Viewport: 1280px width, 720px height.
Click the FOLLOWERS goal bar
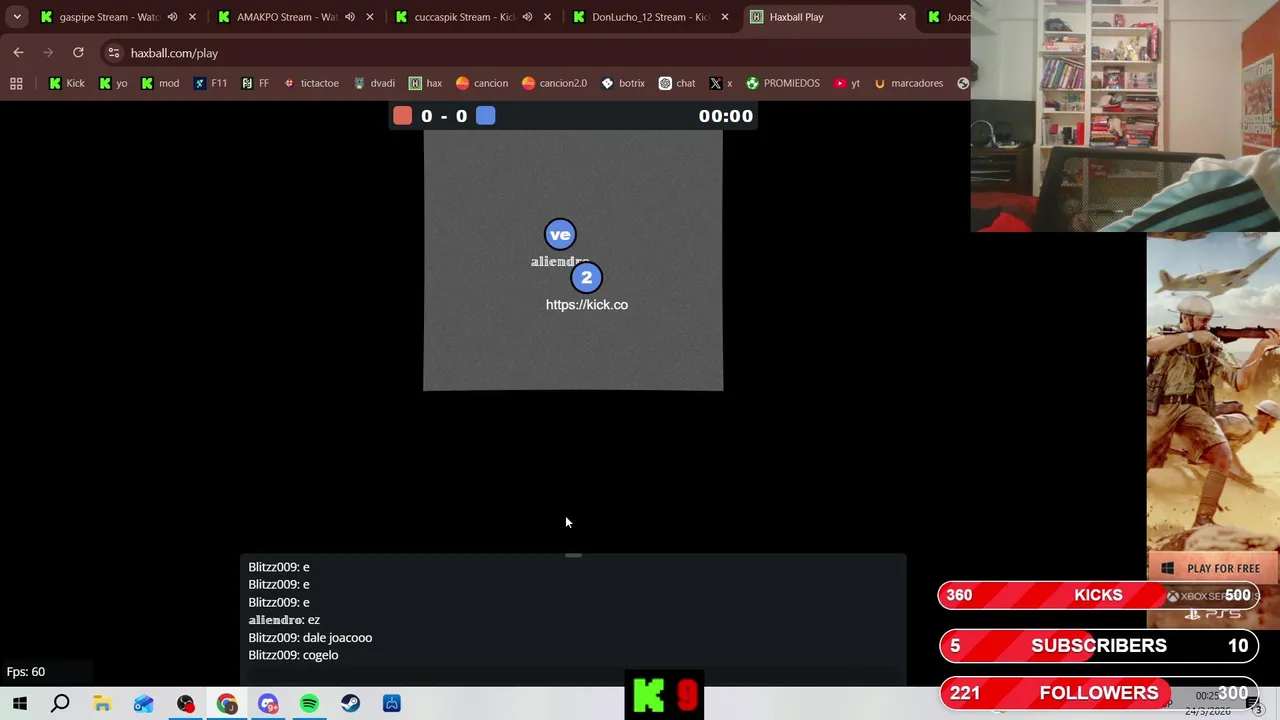(x=1098, y=693)
